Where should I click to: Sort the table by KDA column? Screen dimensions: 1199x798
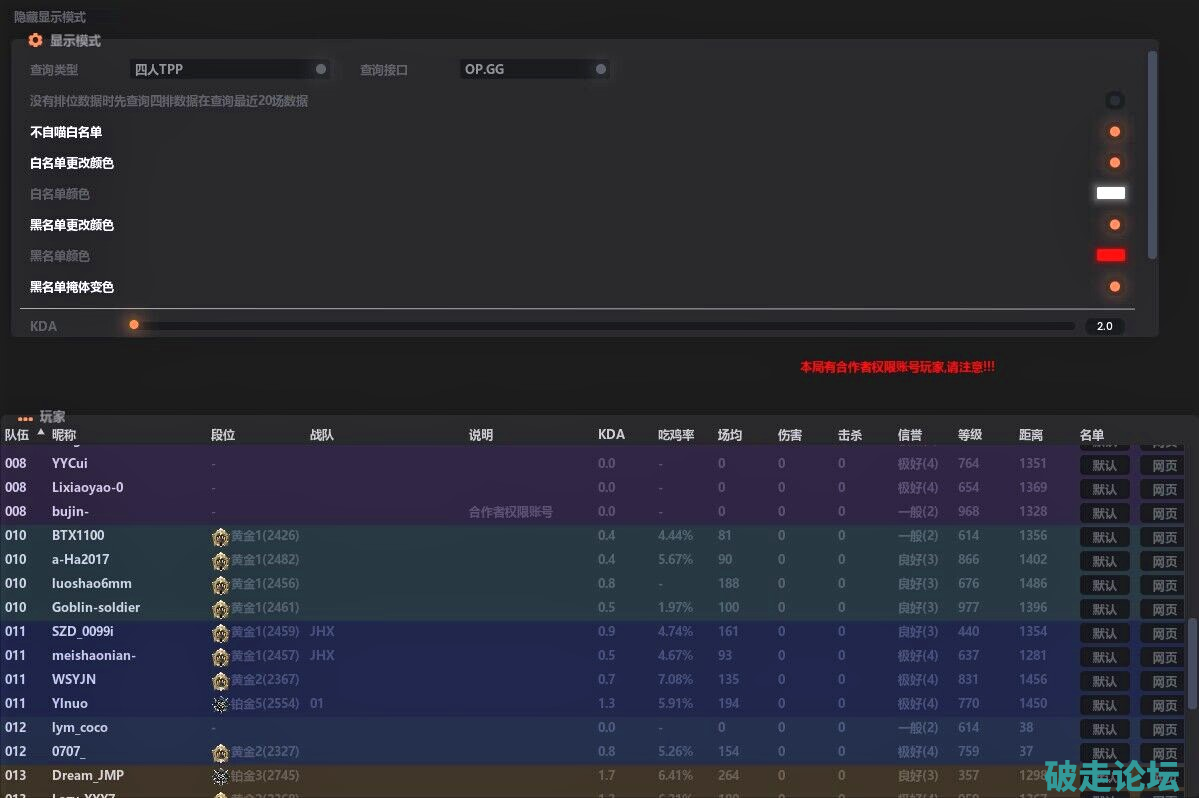pyautogui.click(x=611, y=435)
